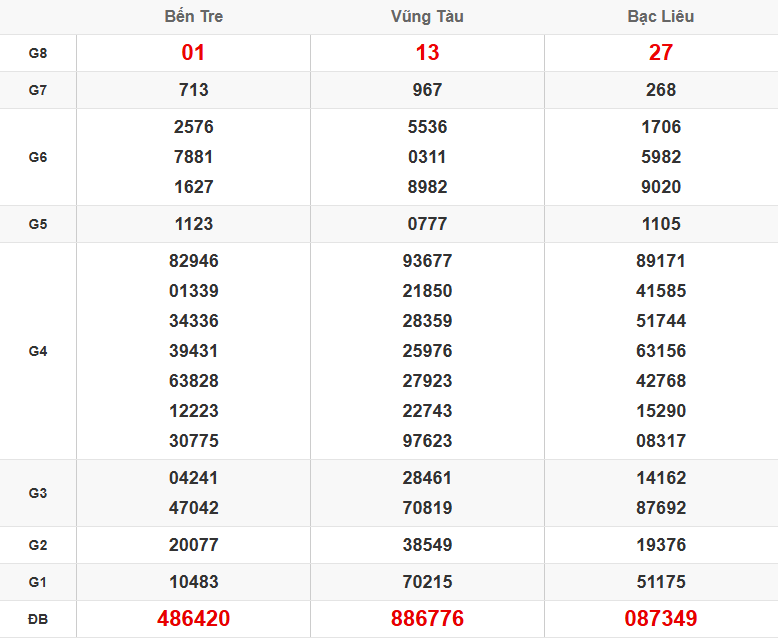Click the G6 row label
This screenshot has height=638, width=778.
[x=38, y=157]
